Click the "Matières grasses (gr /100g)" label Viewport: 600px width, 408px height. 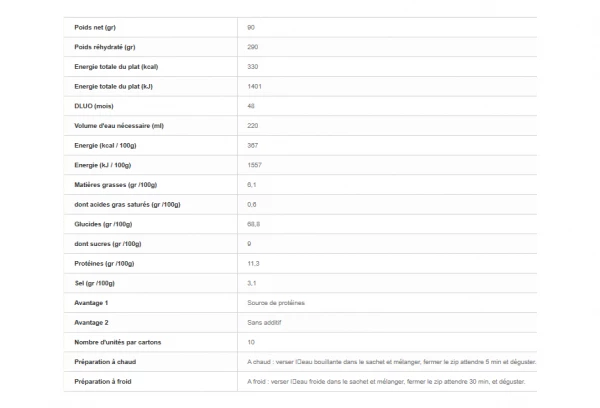tap(116, 184)
